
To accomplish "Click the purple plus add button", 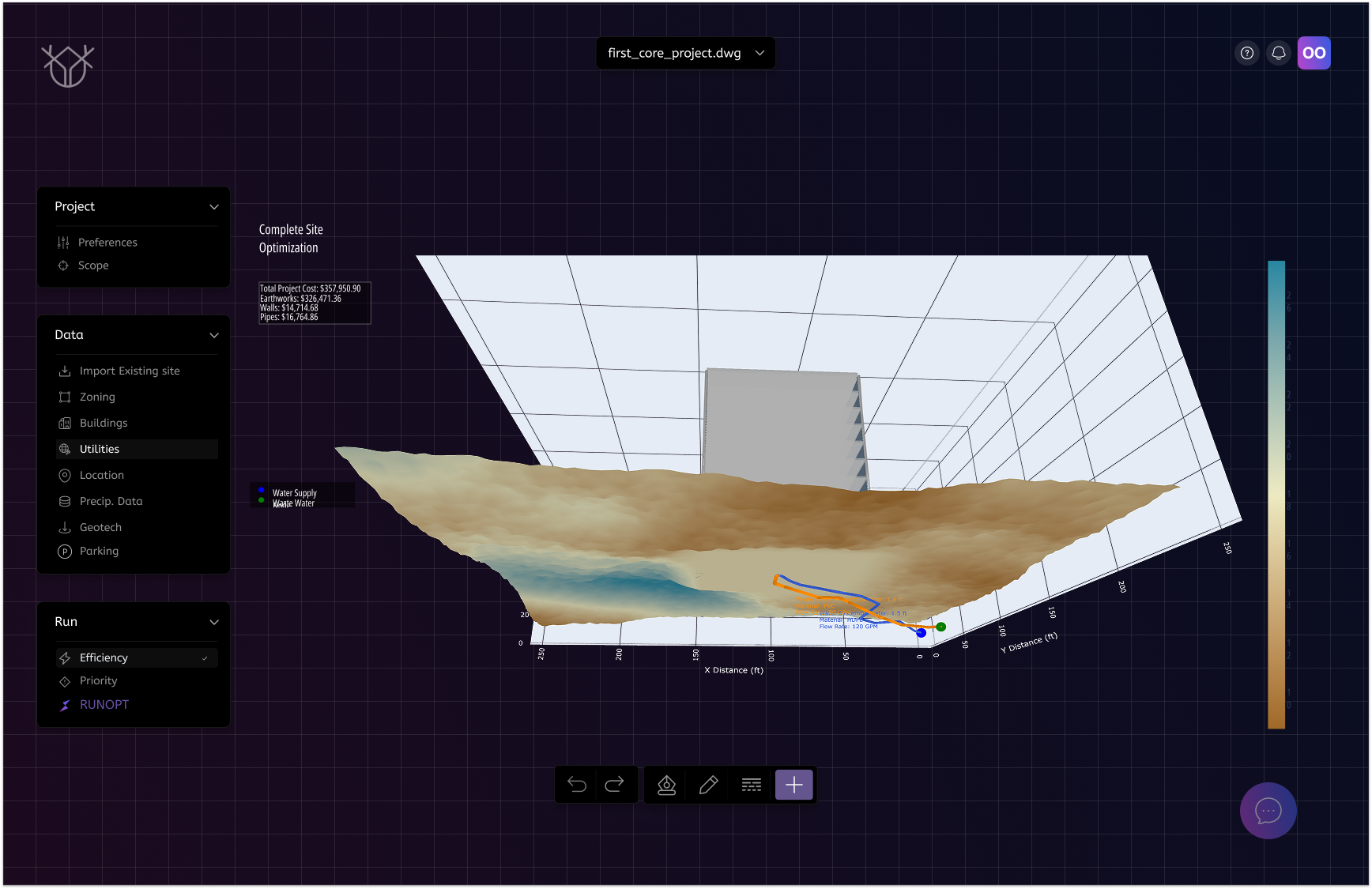I will click(x=793, y=785).
